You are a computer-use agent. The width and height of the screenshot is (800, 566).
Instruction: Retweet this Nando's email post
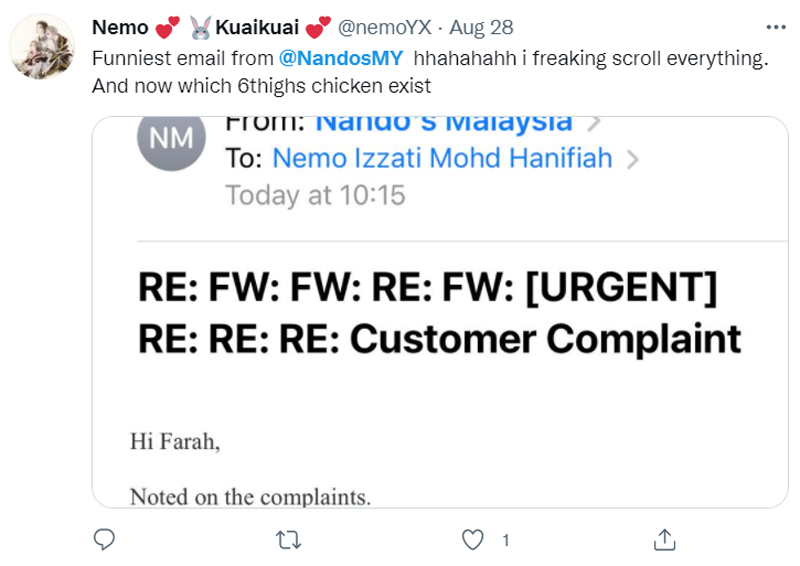tap(288, 541)
